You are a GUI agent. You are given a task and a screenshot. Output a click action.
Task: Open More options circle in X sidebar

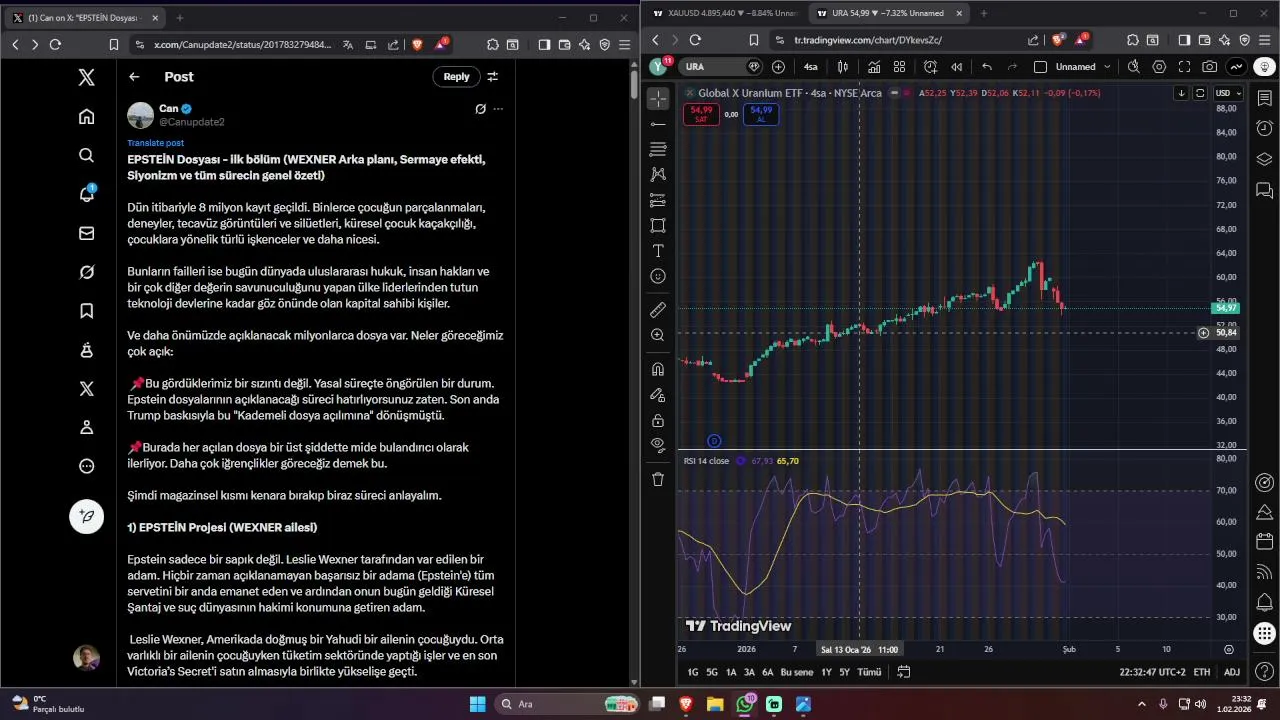tap(87, 466)
